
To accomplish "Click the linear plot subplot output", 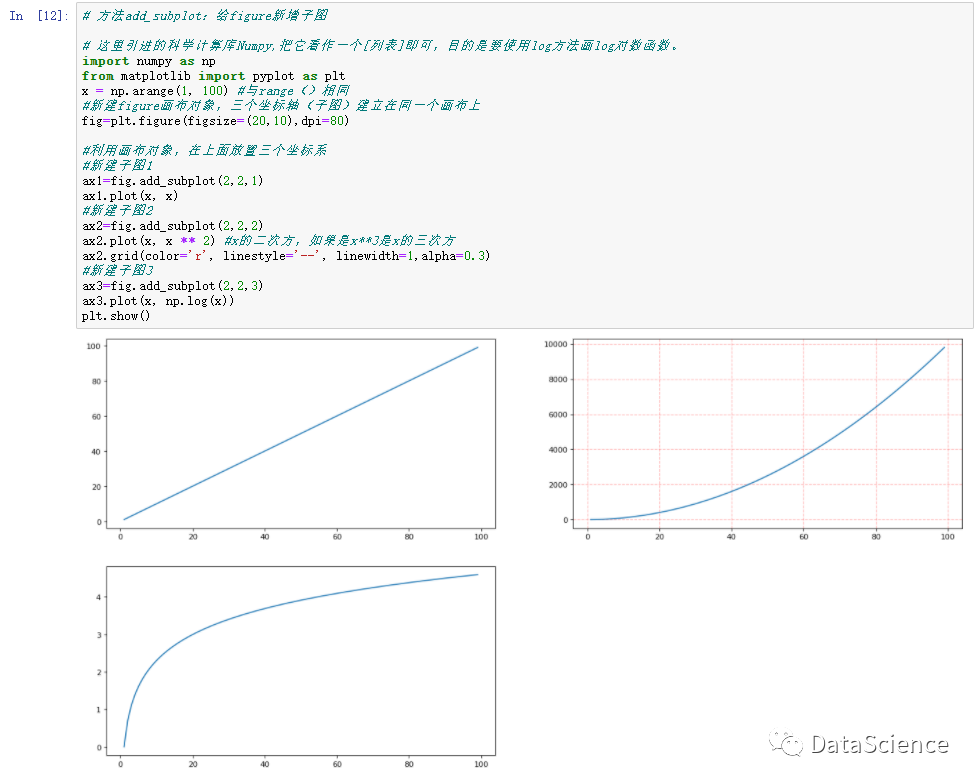I will tap(301, 434).
